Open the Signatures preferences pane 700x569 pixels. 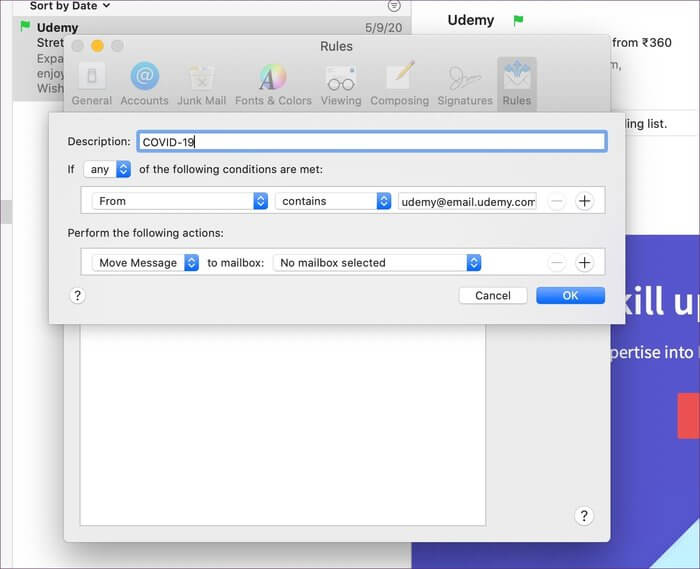[x=464, y=84]
